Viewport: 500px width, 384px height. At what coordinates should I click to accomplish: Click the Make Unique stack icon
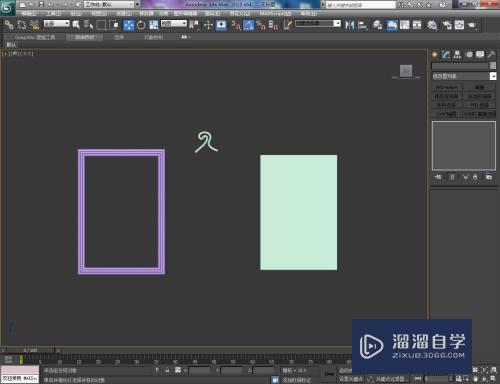pos(466,177)
